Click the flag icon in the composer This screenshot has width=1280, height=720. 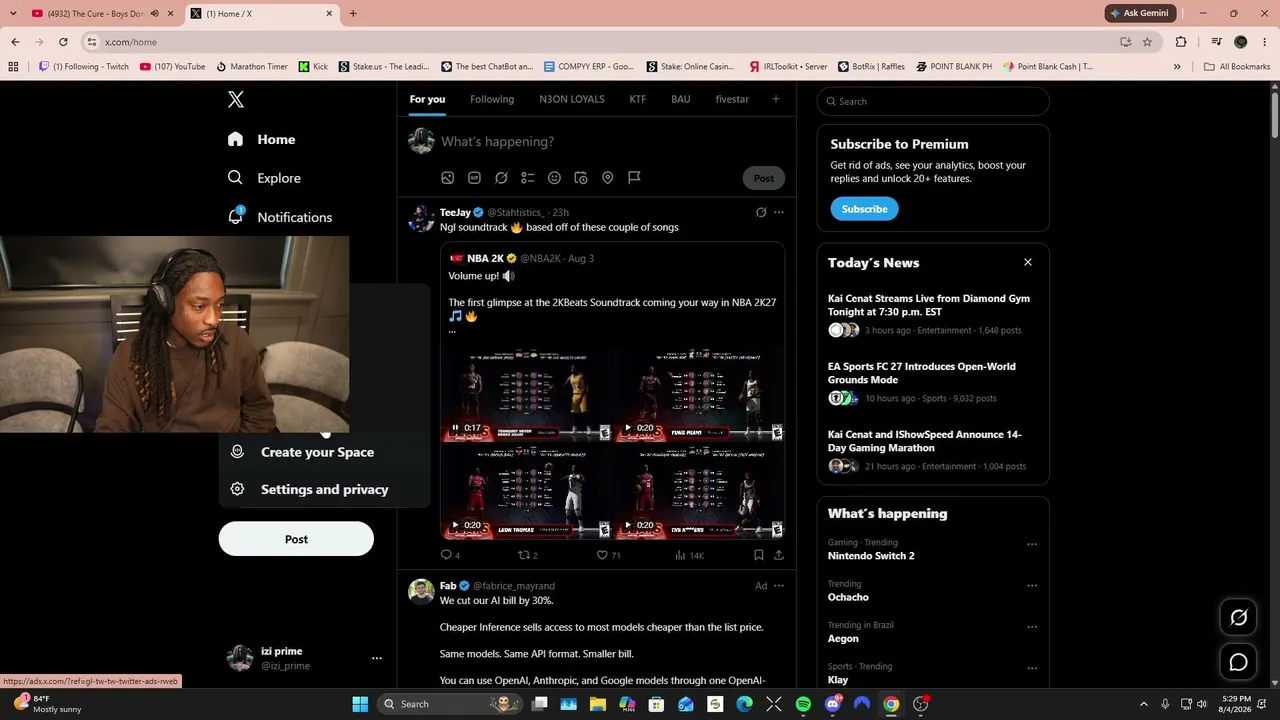point(634,178)
